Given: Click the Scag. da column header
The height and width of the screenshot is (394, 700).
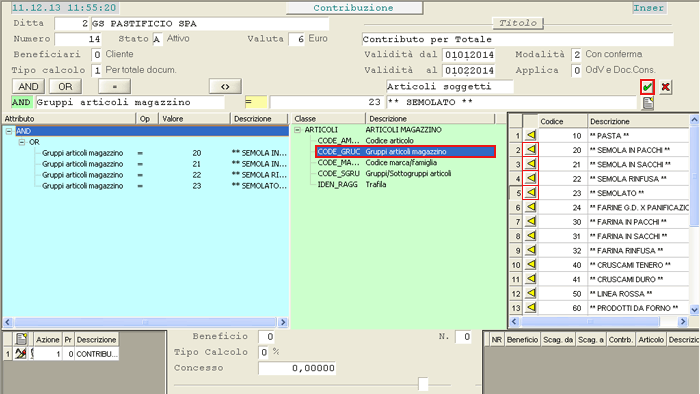Looking at the screenshot, I should click(x=558, y=340).
